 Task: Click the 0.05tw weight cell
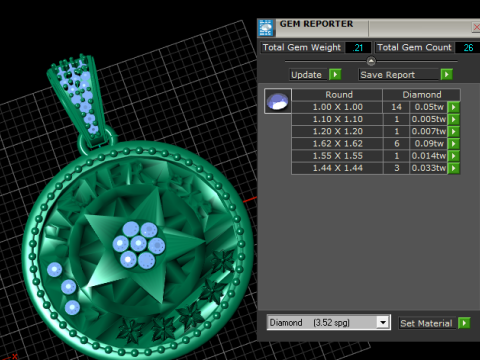(x=428, y=107)
